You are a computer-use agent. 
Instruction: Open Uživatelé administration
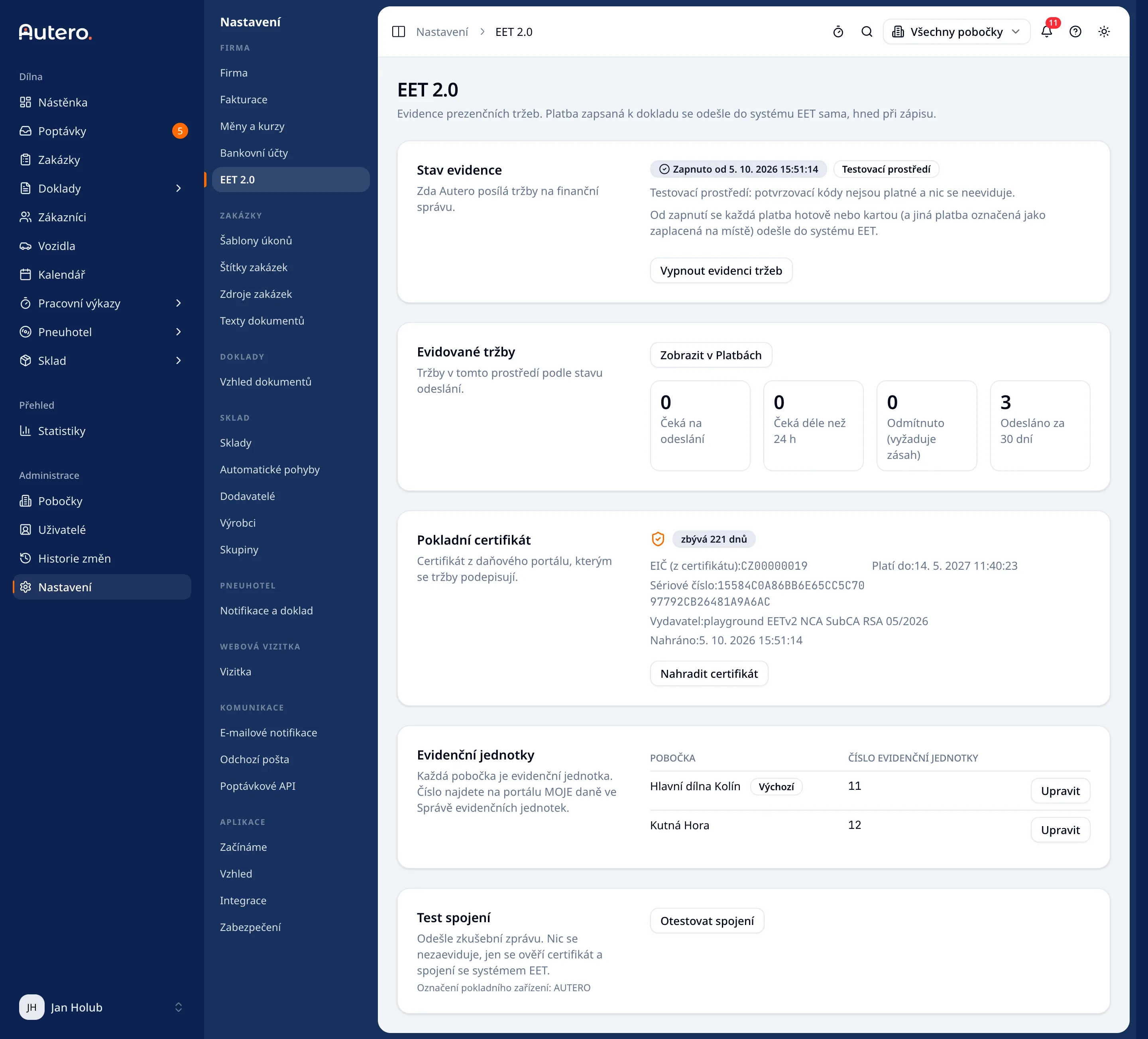click(x=102, y=530)
